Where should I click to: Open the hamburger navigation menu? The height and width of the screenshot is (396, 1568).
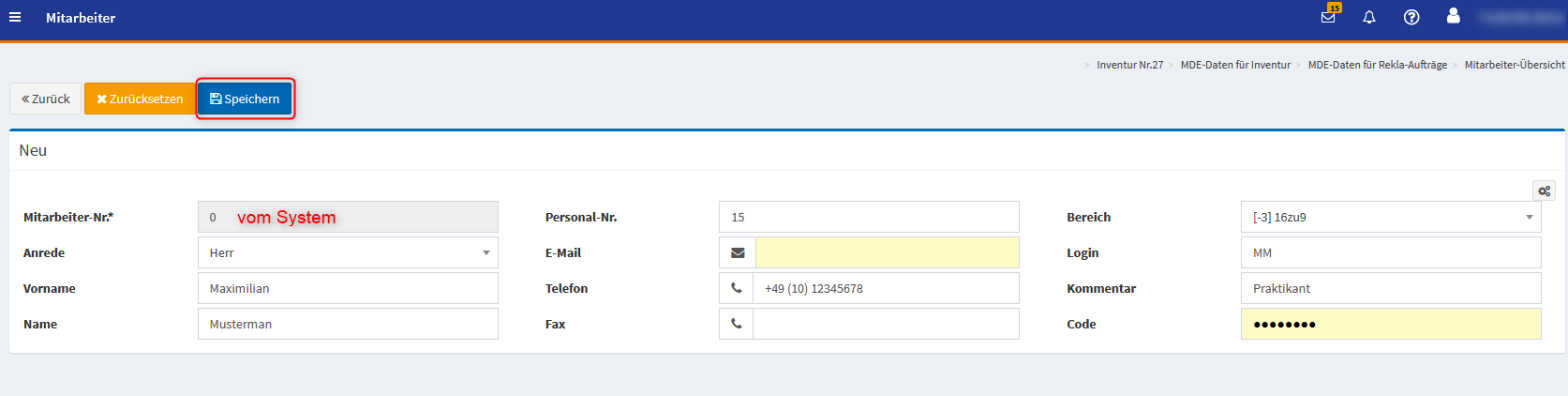15,17
